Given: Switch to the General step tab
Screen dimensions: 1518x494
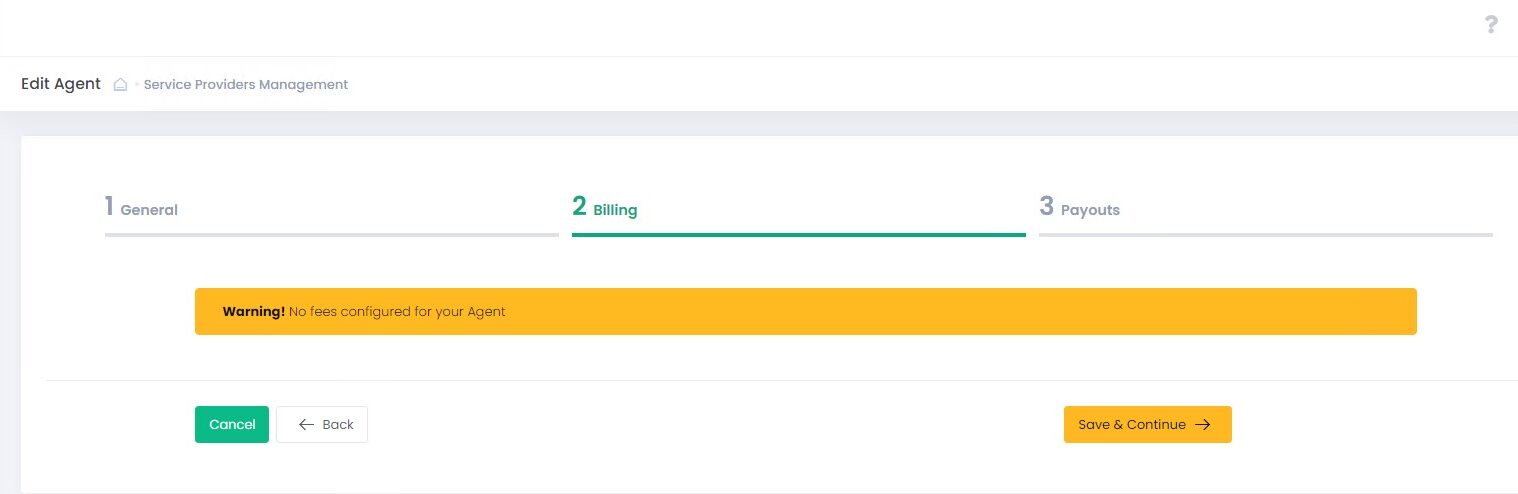Looking at the screenshot, I should tap(149, 211).
